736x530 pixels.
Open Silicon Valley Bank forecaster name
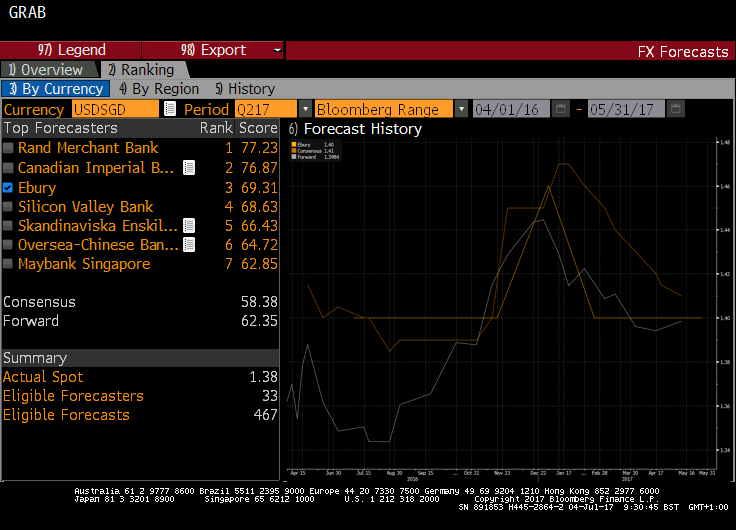(x=85, y=207)
